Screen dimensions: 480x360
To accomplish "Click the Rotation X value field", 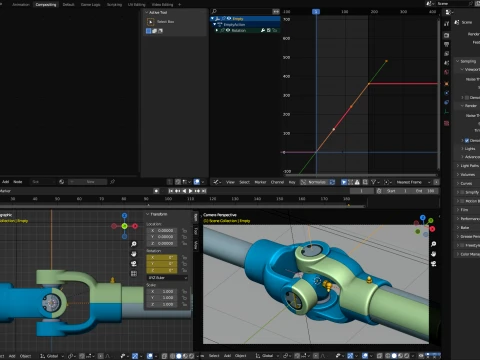I will [x=162, y=258].
